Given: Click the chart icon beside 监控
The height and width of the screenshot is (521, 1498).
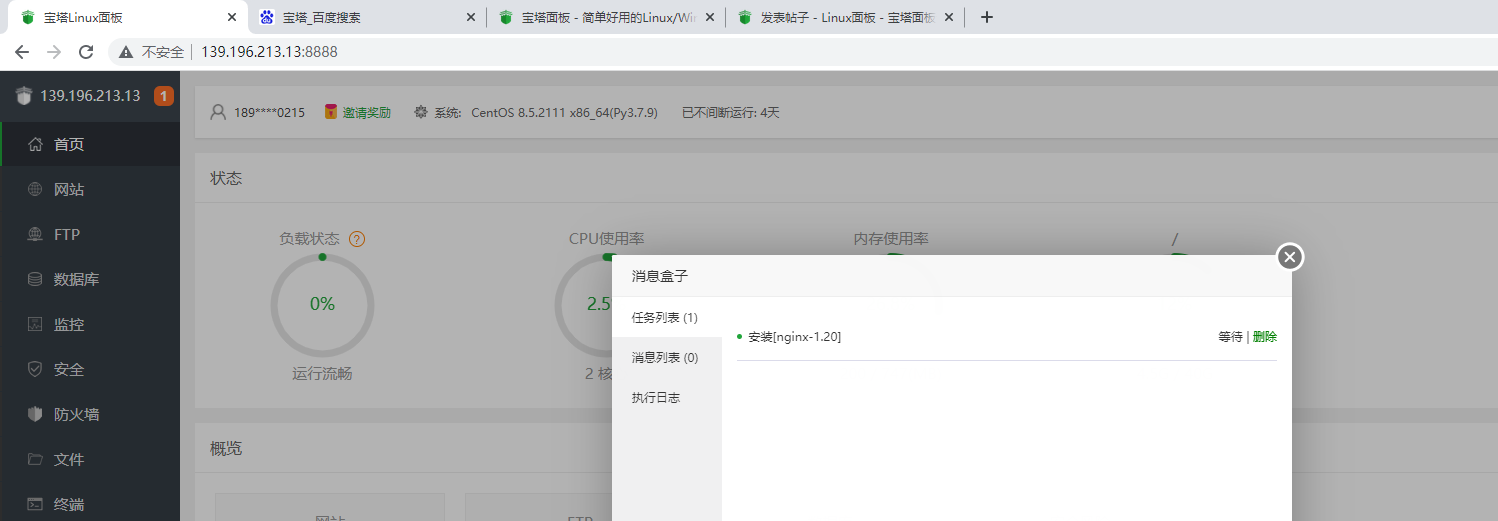Looking at the screenshot, I should point(35,324).
